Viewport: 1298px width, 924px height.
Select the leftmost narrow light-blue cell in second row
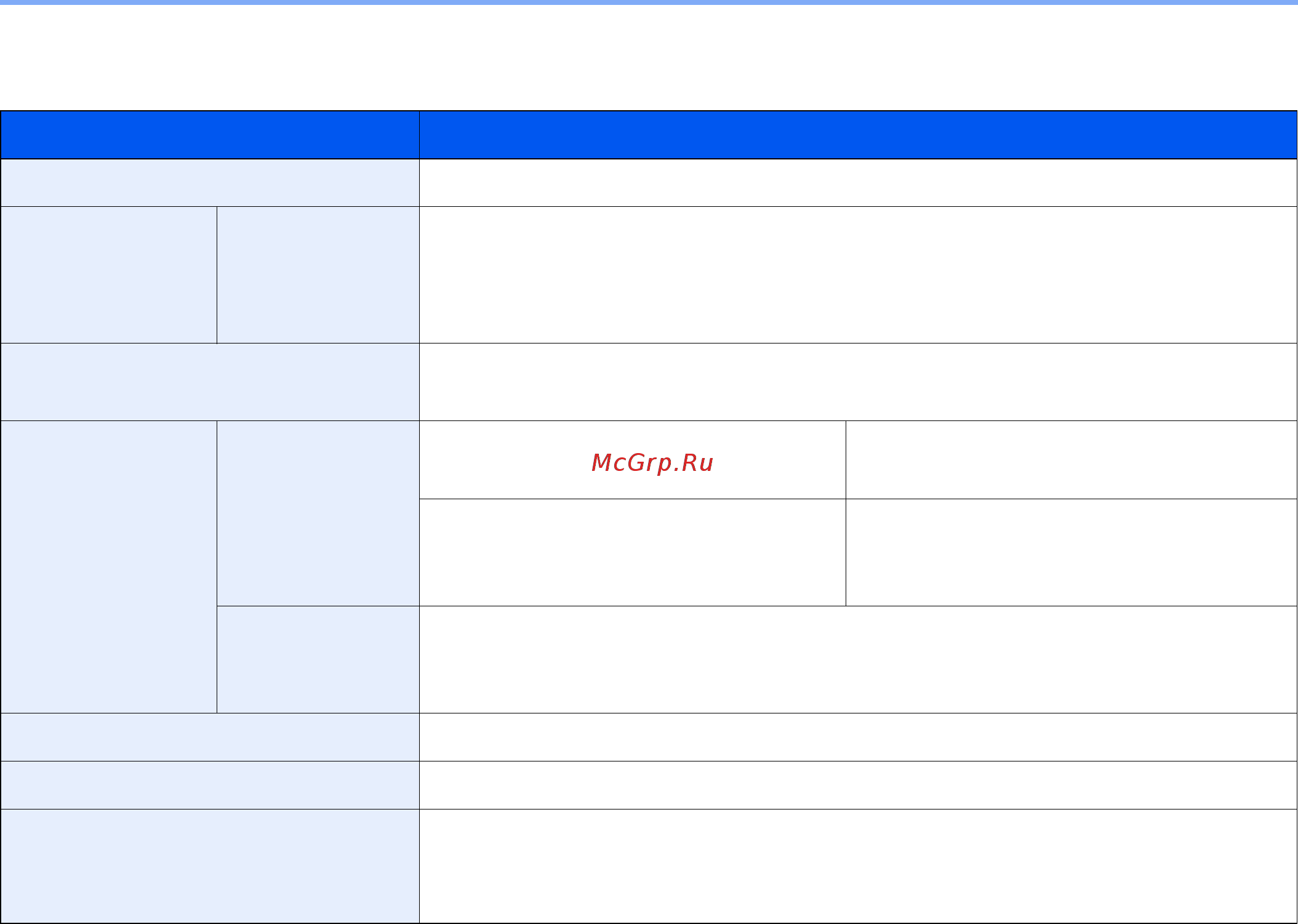pyautogui.click(x=109, y=275)
